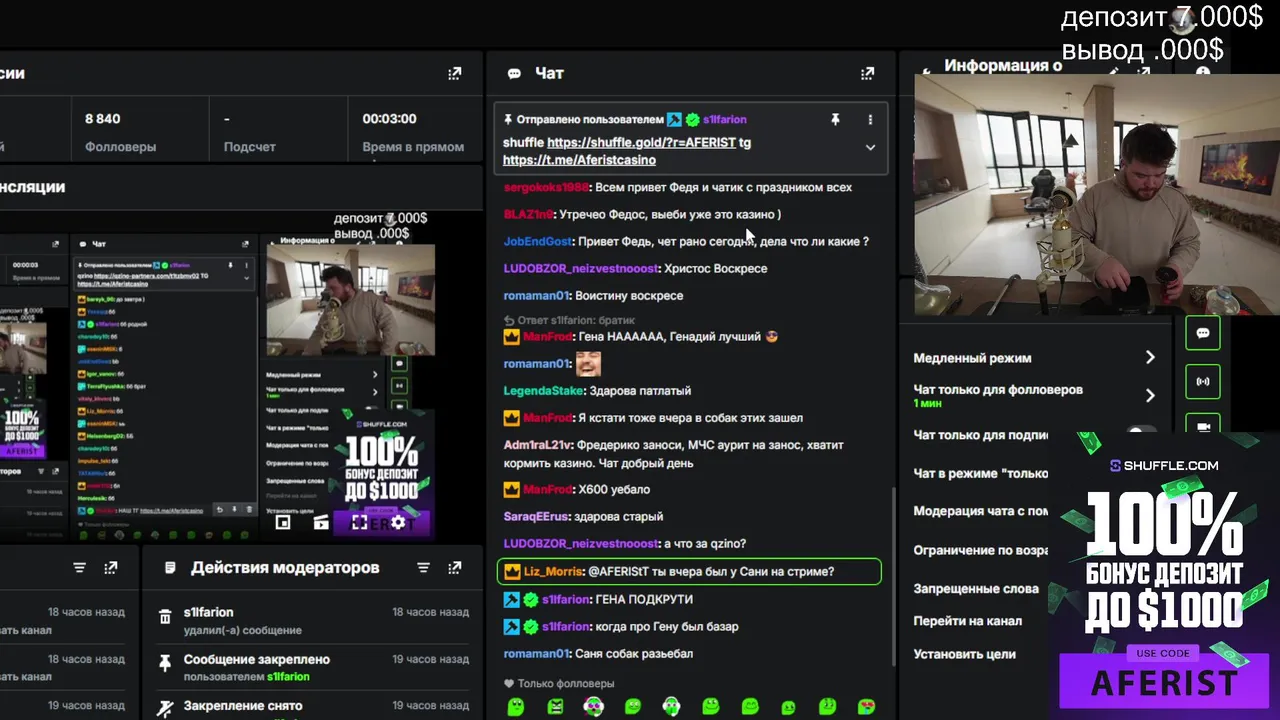This screenshot has height=720, width=1280.
Task: Click moderator sword badge on ГЕНА ПОДКРУТИ message
Action: (511, 599)
